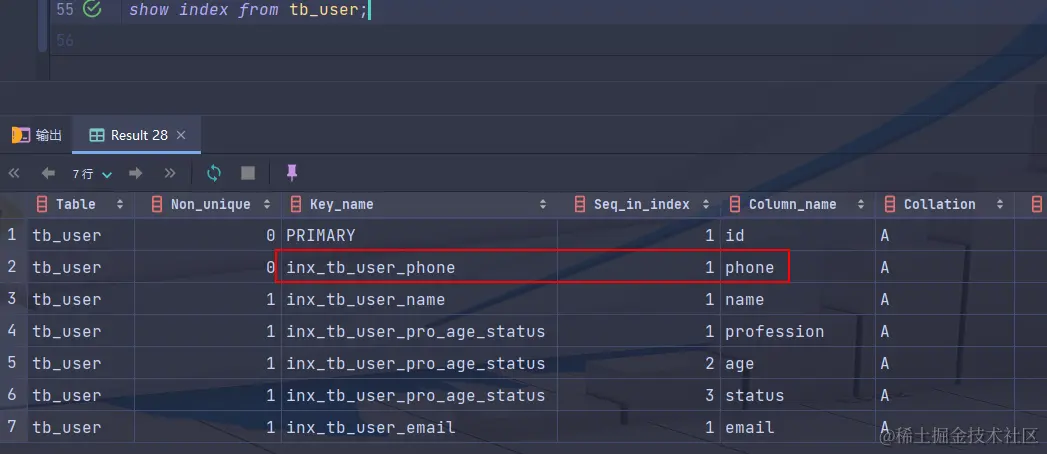
Task: Click the Non_unique 0 cell in PRIMARY row
Action: [208, 236]
